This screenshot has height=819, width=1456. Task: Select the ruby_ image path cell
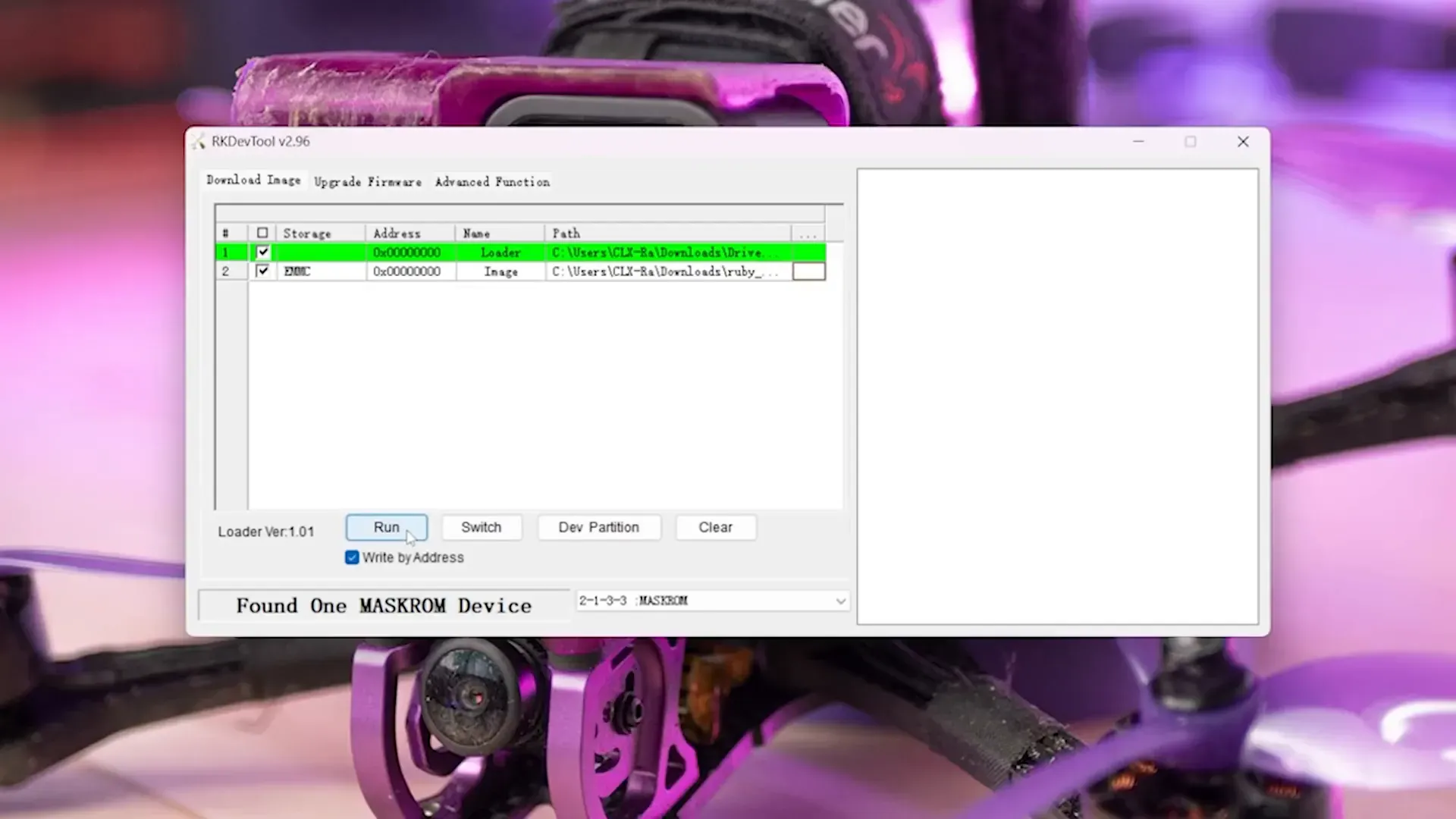[668, 271]
